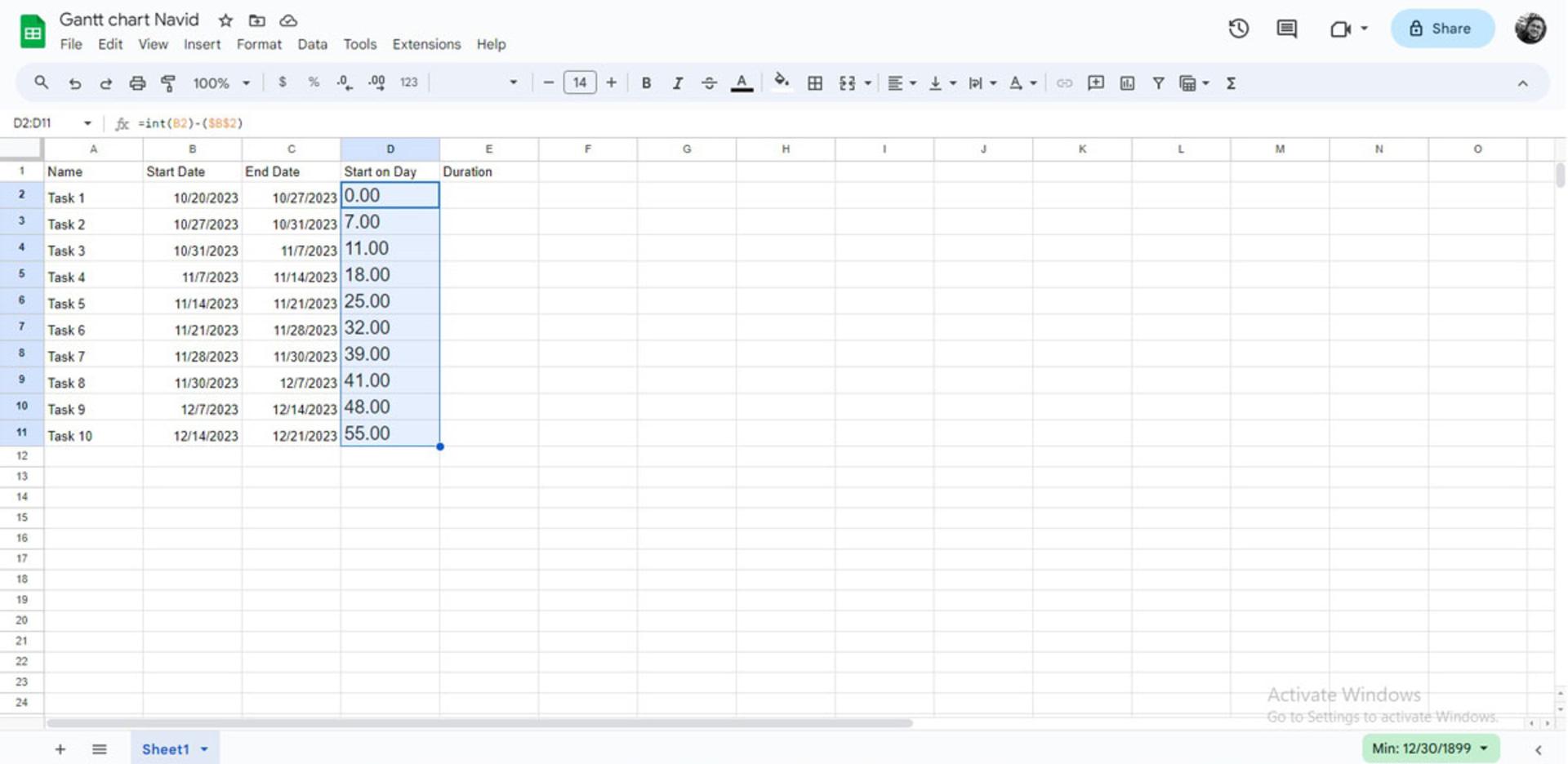
Task: Toggle bold formatting
Action: [x=646, y=82]
